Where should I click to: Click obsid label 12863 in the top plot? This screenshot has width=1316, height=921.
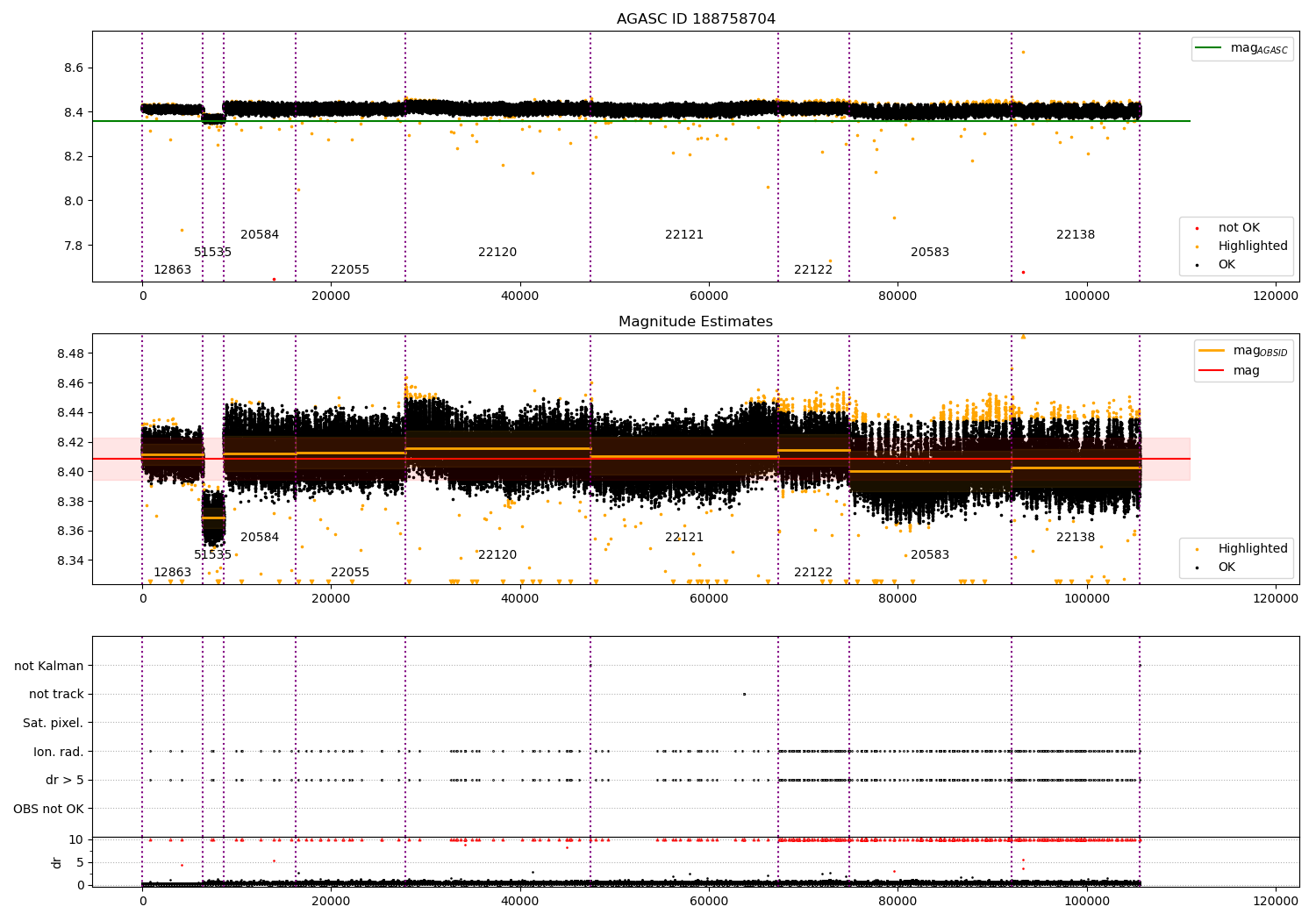172,270
